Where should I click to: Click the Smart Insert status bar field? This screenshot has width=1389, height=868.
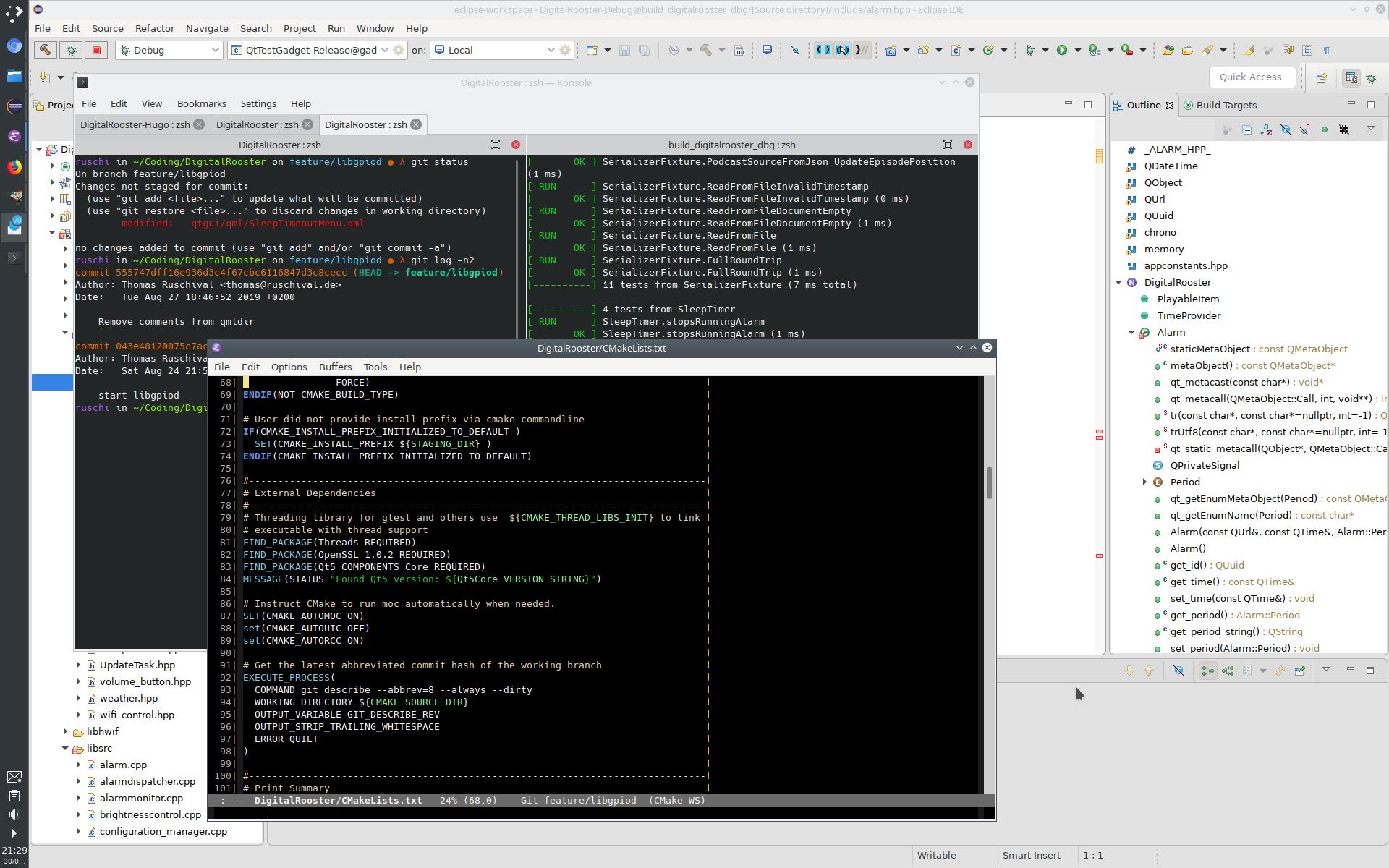[1031, 855]
